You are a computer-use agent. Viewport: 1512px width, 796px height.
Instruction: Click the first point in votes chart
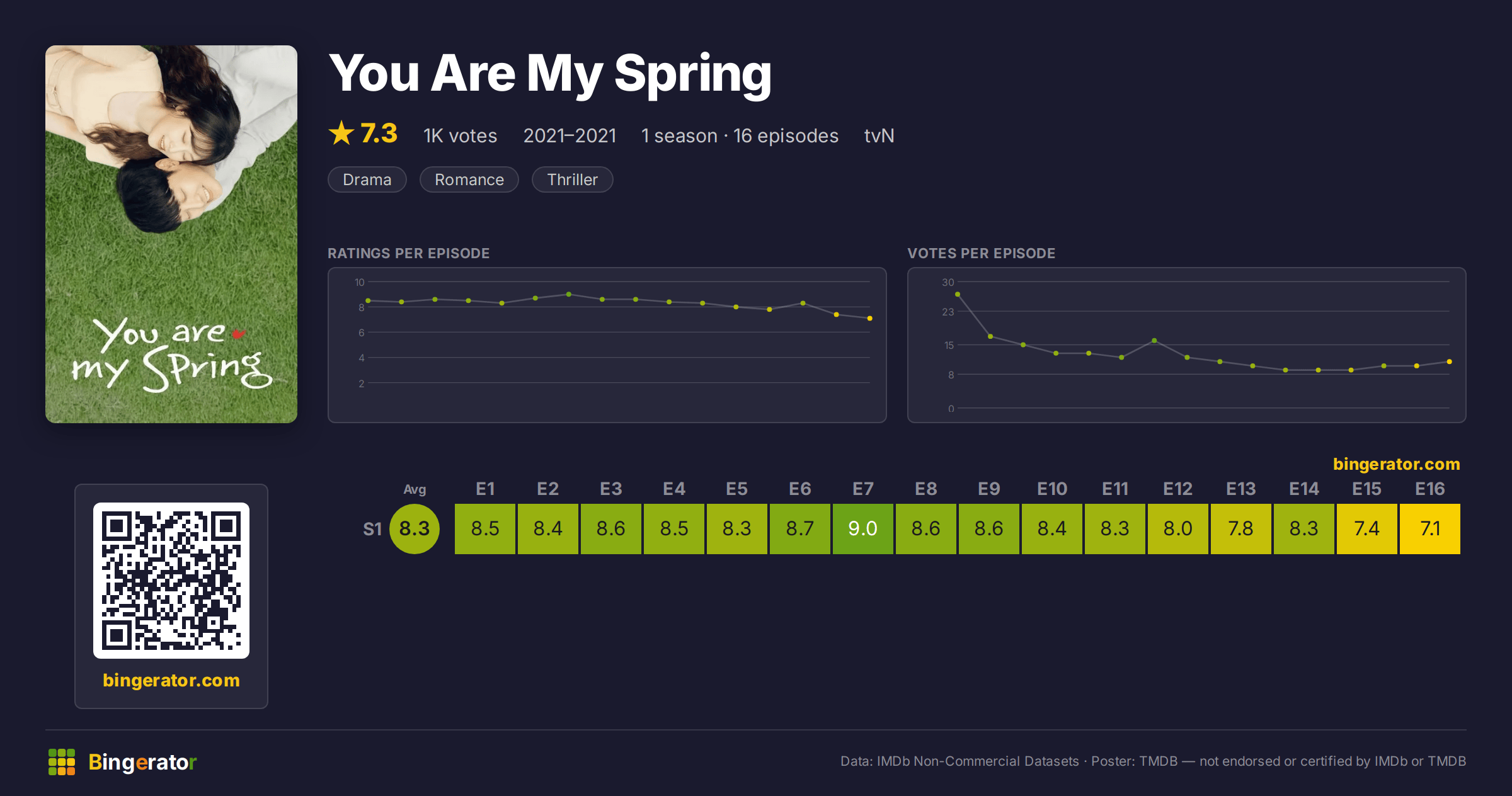pos(958,294)
